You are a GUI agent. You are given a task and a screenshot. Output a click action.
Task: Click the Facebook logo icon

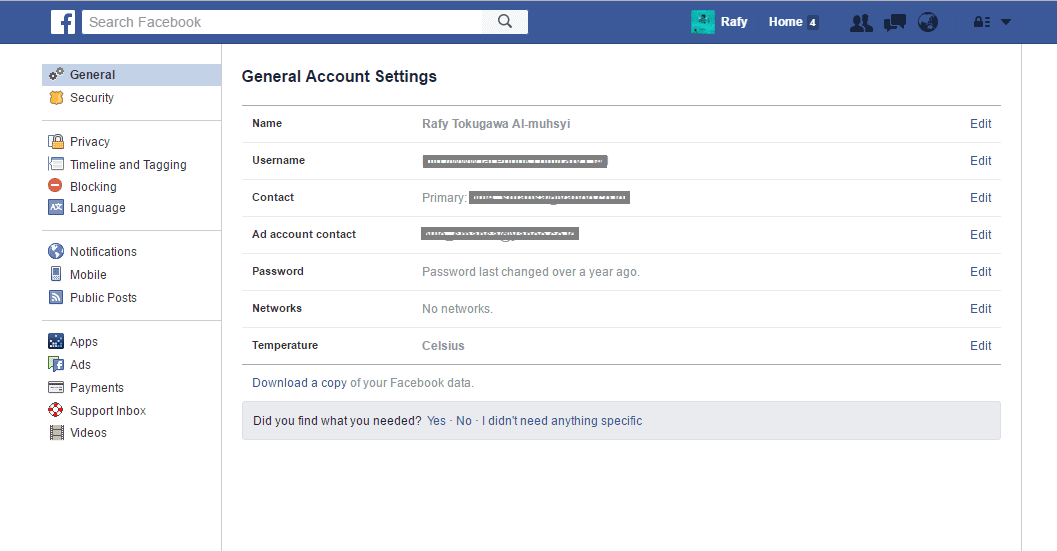point(63,22)
